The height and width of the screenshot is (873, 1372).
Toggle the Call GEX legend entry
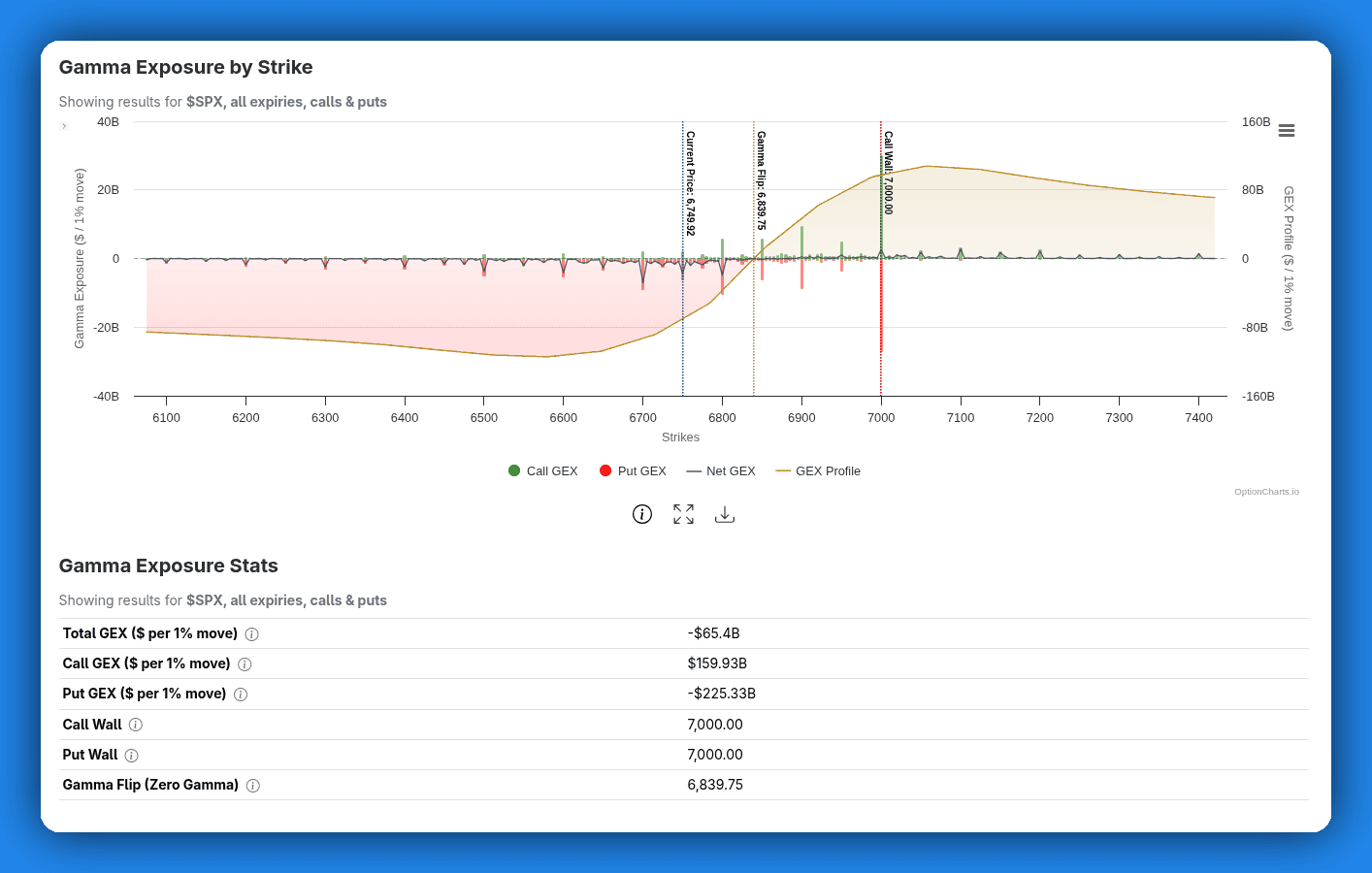pyautogui.click(x=542, y=470)
